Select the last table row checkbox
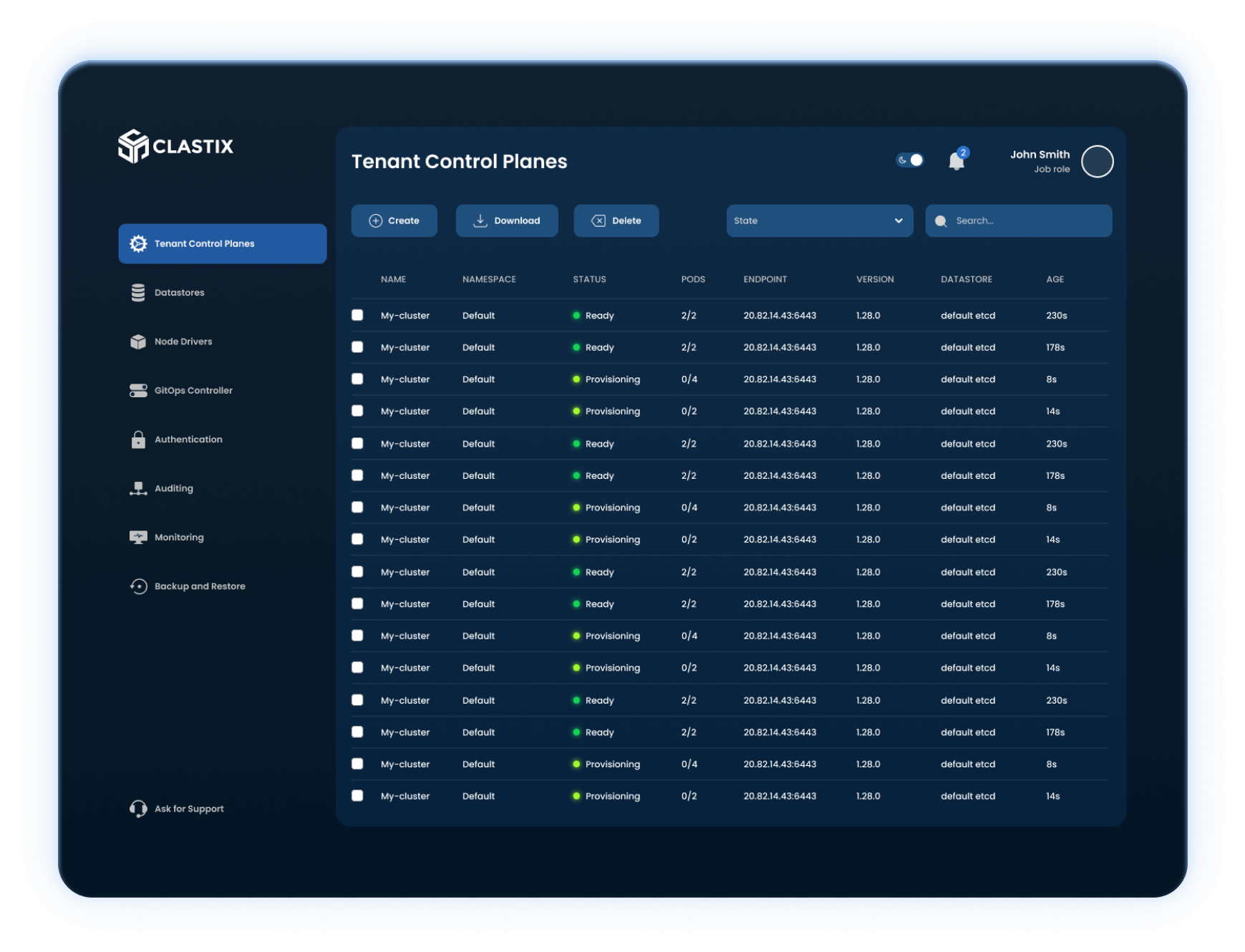This screenshot has width=1245, height=952. (x=357, y=796)
